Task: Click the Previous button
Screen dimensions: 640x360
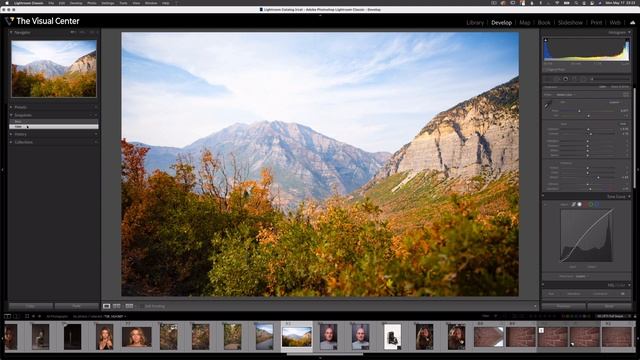Action: pyautogui.click(x=563, y=306)
